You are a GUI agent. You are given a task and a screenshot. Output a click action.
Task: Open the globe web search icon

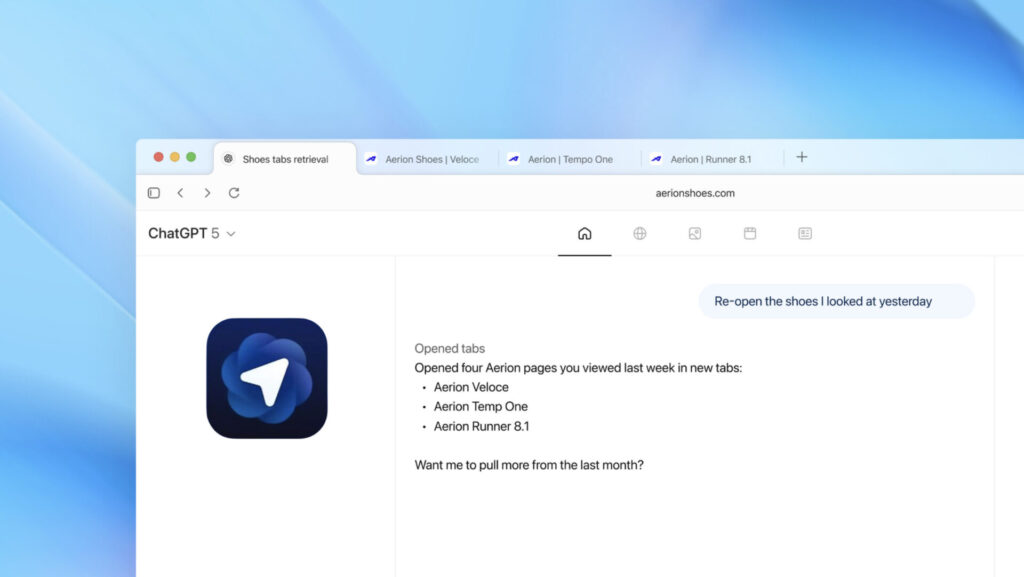[640, 233]
